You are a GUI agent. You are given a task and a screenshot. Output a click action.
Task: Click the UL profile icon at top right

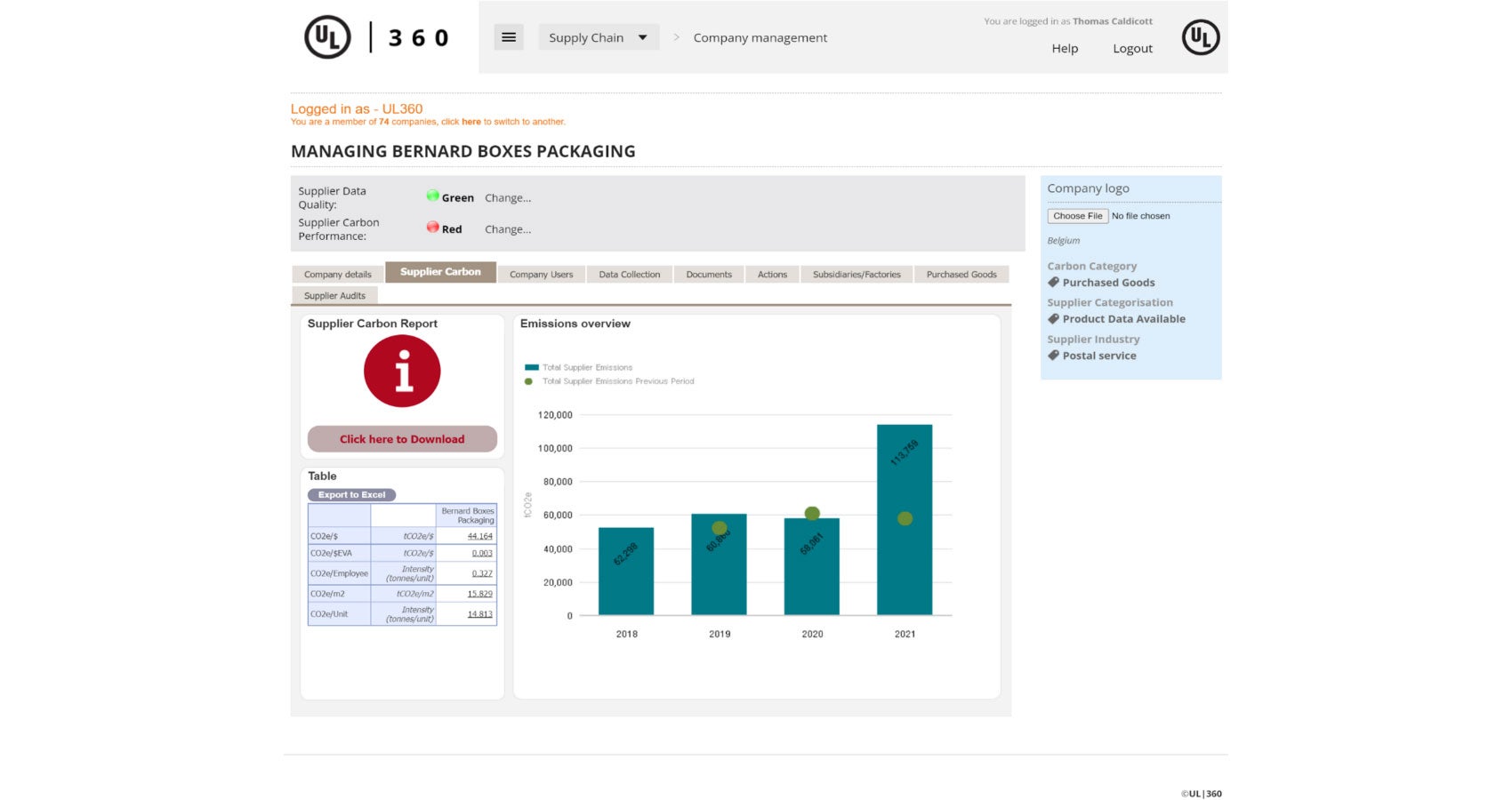tap(1200, 37)
